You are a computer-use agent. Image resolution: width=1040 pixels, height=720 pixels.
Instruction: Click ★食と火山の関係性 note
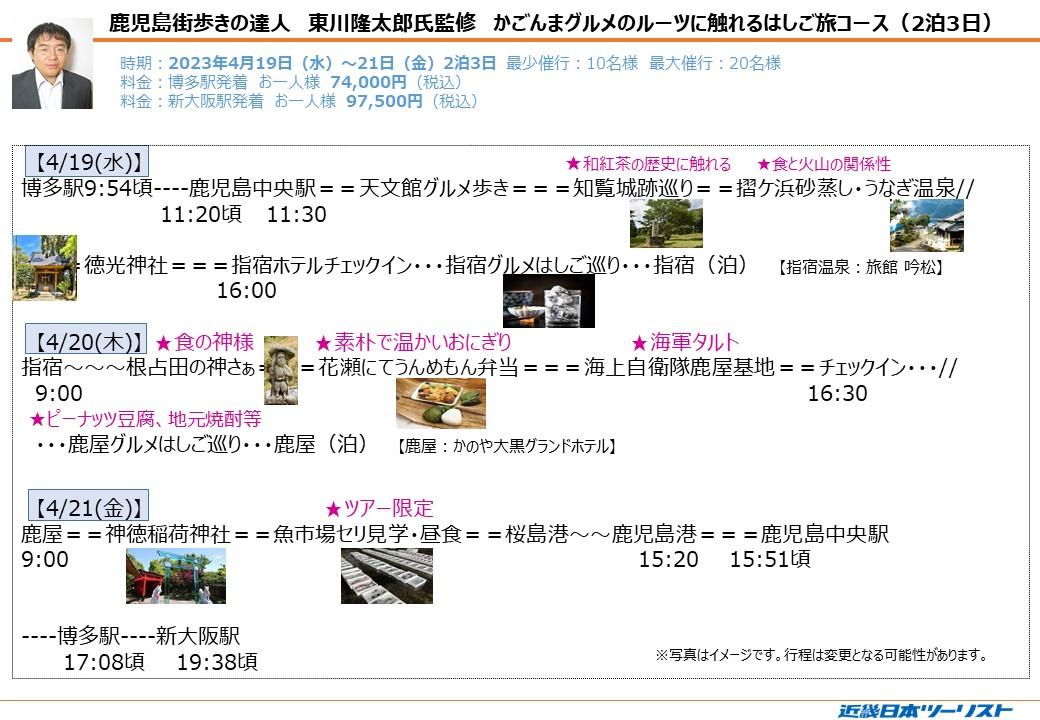(824, 164)
